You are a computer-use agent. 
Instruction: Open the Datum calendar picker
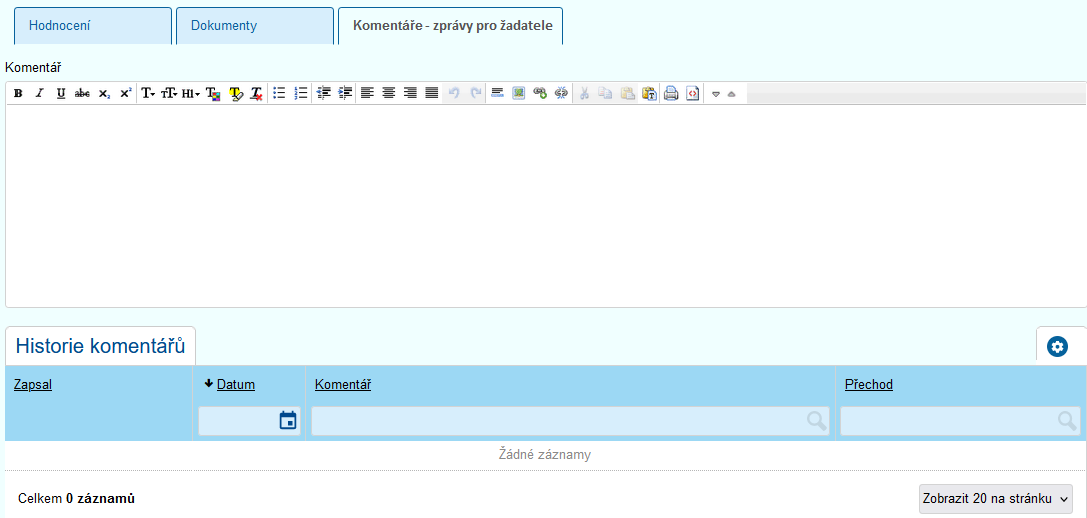(288, 420)
